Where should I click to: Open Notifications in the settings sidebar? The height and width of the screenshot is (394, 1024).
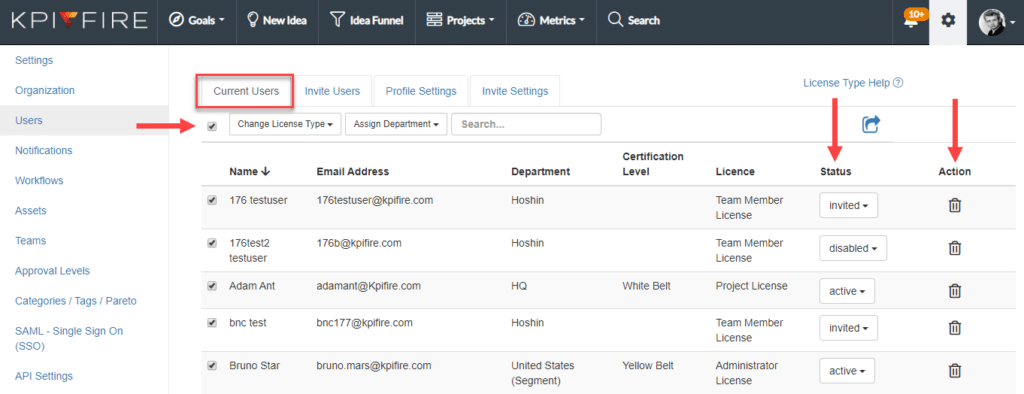tap(44, 150)
